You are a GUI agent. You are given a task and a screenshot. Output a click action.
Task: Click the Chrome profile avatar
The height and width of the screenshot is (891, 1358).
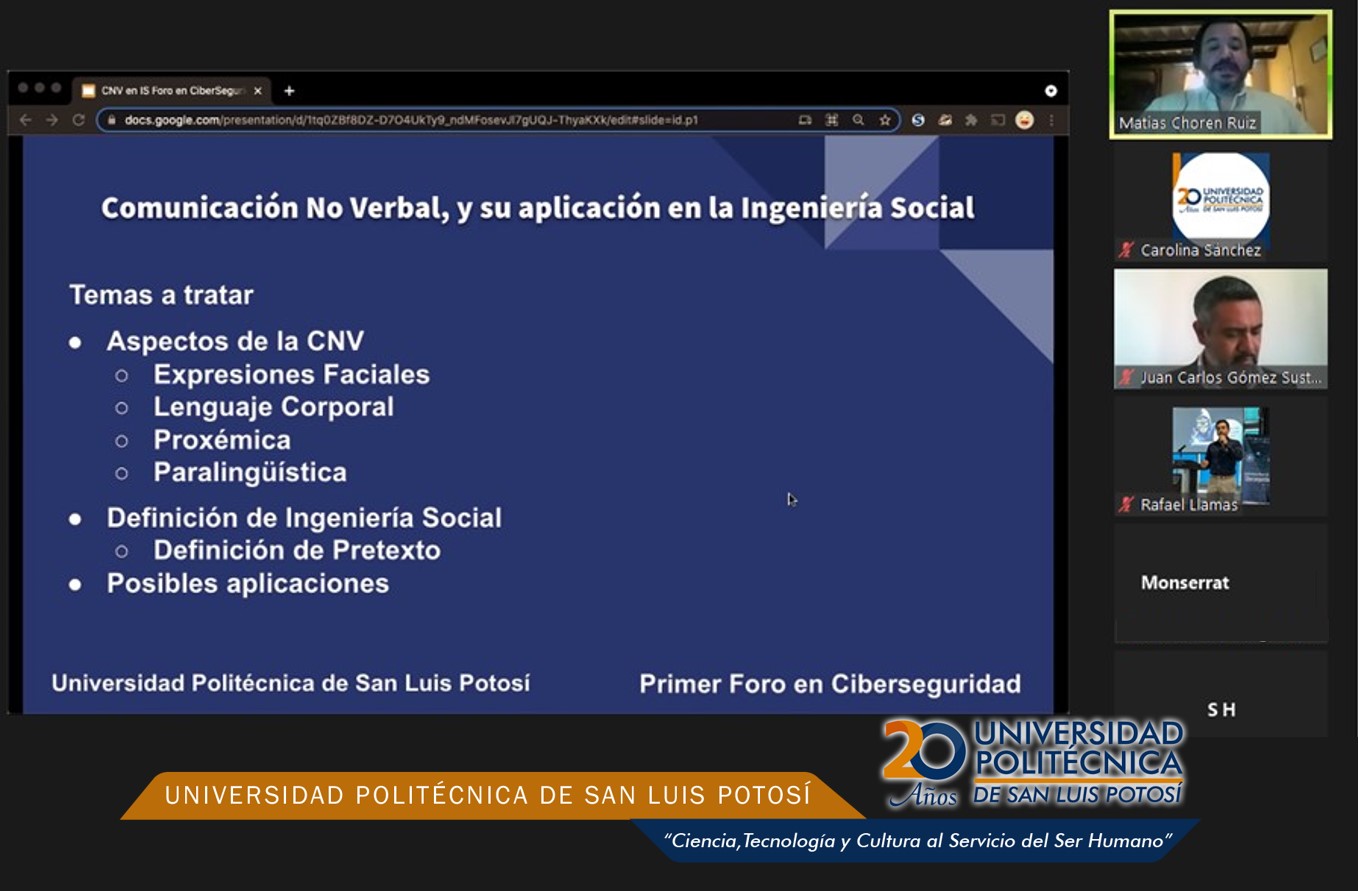pos(1024,120)
